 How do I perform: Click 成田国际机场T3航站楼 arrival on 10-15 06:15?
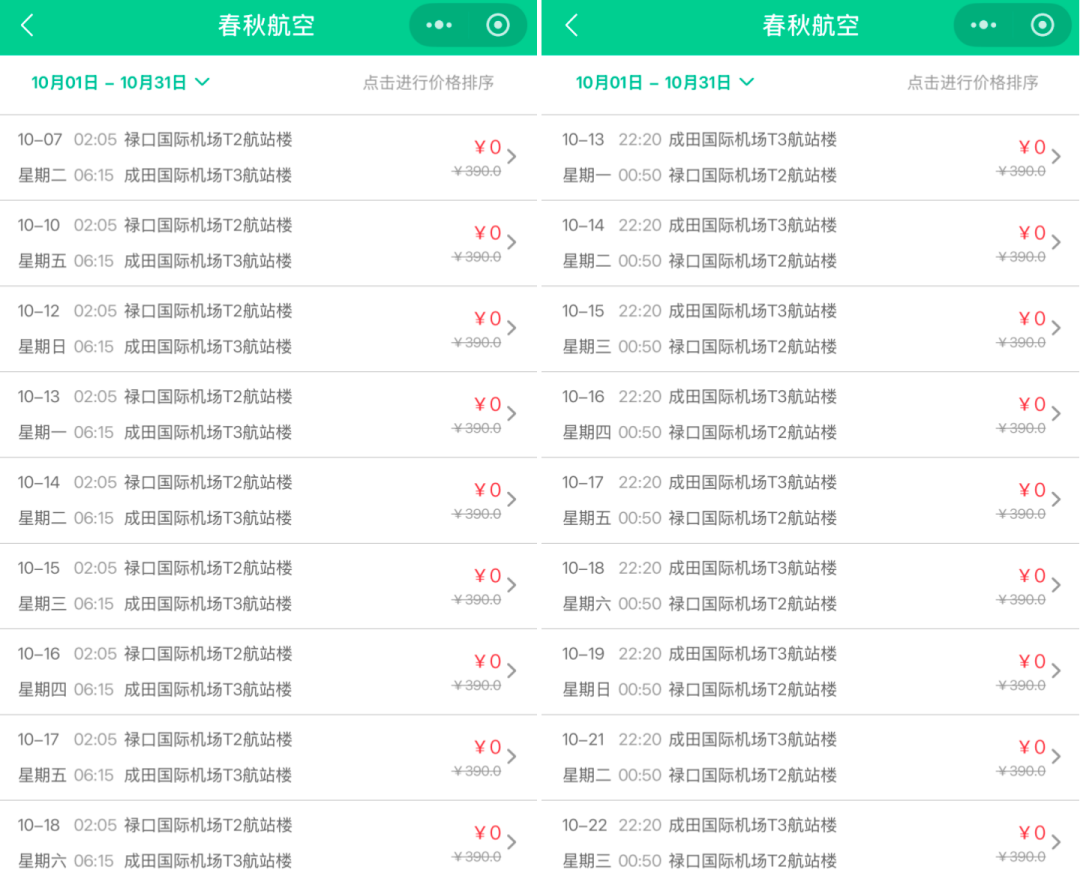[x=208, y=604]
